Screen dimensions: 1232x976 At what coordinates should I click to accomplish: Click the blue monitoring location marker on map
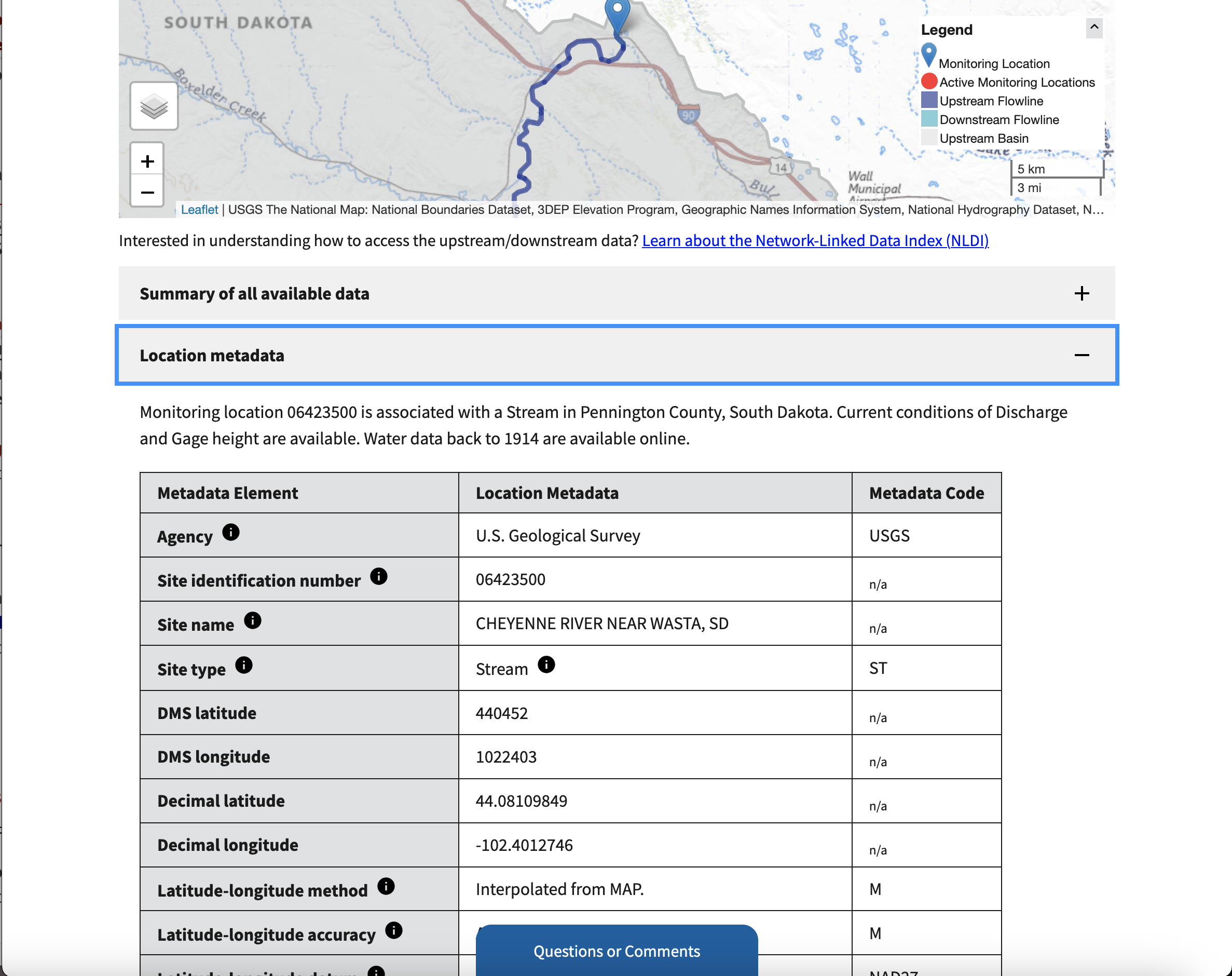click(x=618, y=16)
